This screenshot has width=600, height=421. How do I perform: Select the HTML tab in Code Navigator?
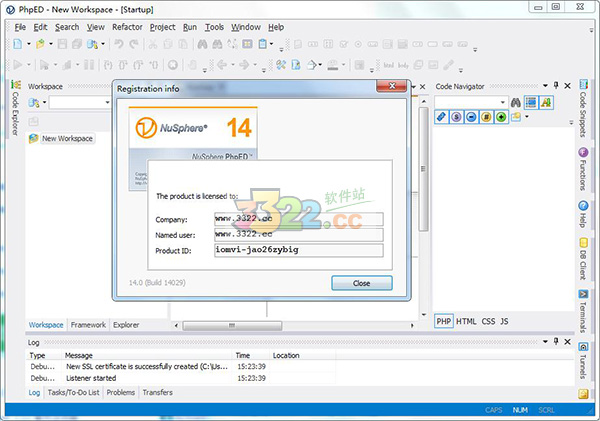point(466,321)
